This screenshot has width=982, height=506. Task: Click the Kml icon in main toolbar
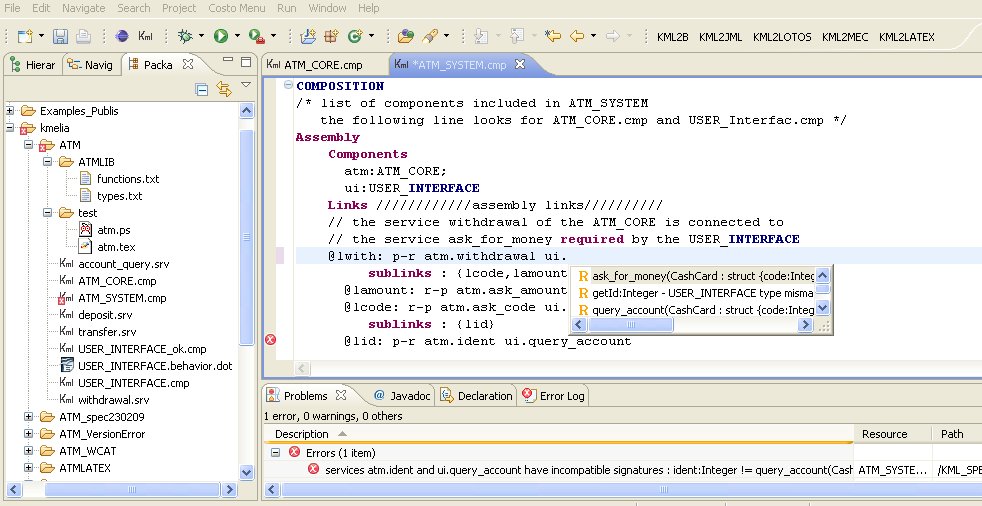pyautogui.click(x=146, y=37)
